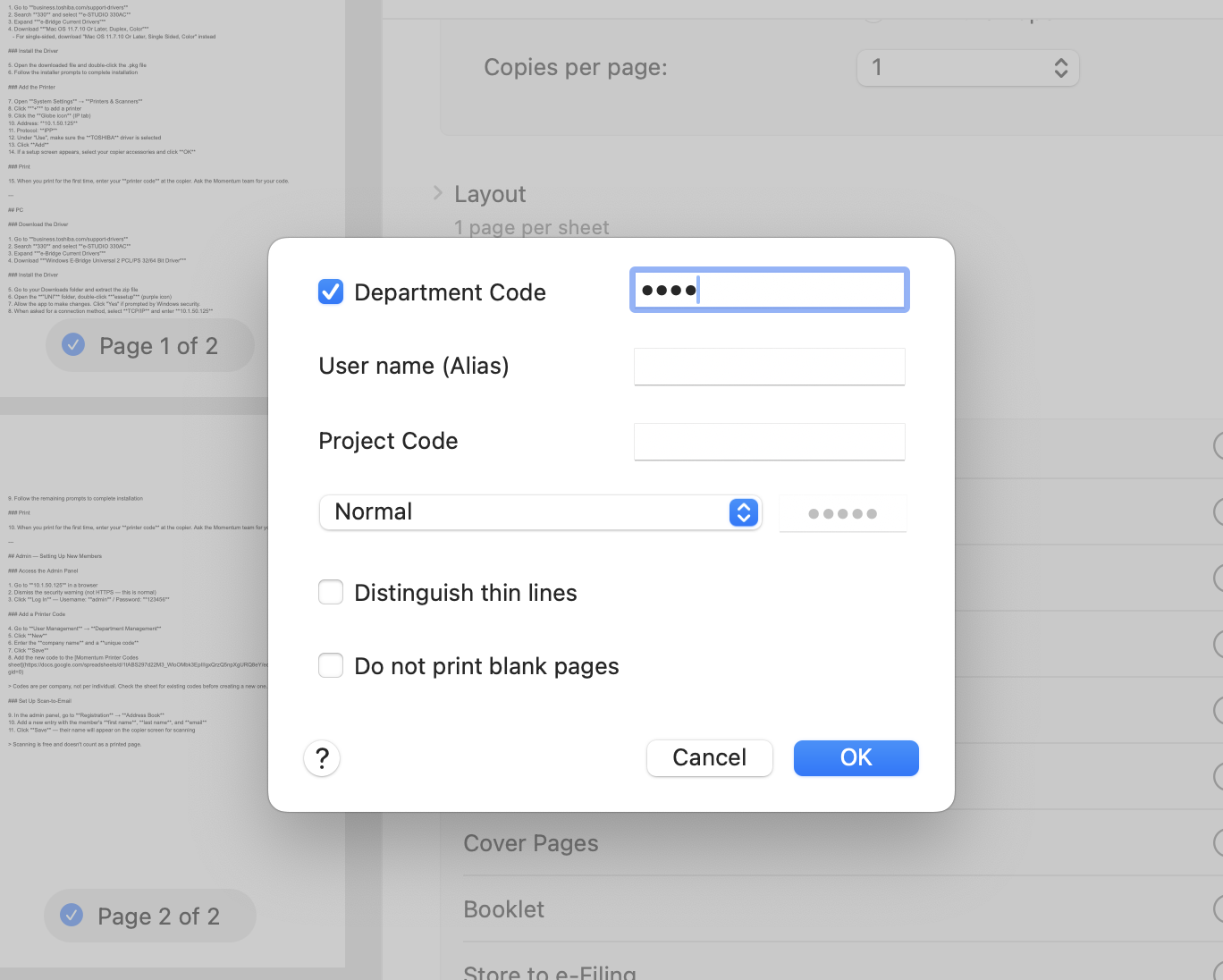
Task: Click the password dots field beside Normal
Action: pos(842,512)
